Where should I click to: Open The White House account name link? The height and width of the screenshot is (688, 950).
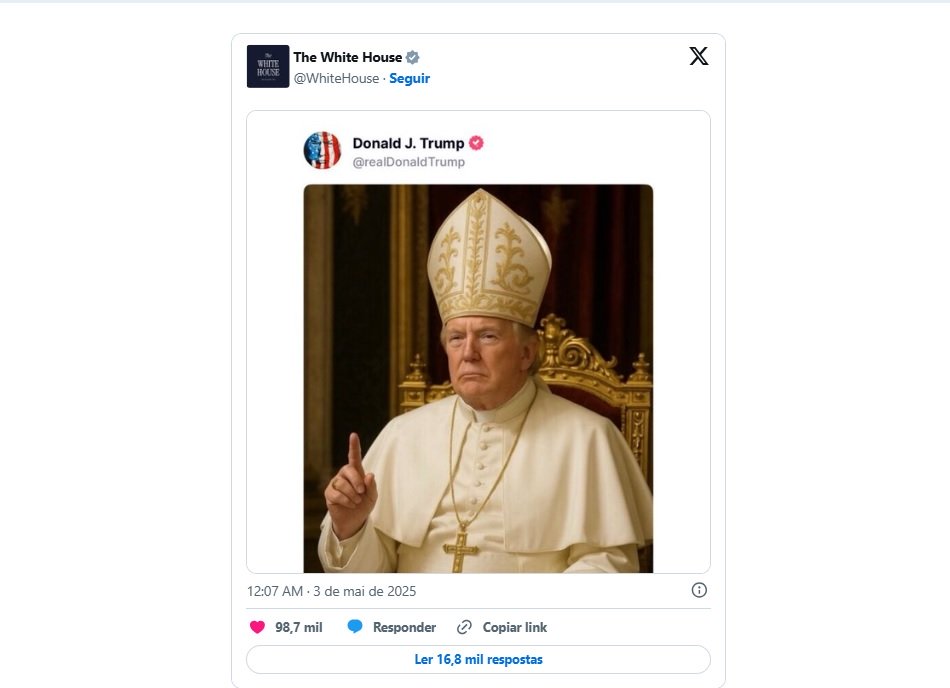click(x=347, y=57)
